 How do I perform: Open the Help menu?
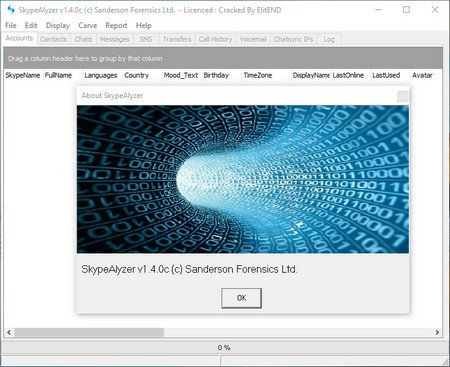[143, 25]
